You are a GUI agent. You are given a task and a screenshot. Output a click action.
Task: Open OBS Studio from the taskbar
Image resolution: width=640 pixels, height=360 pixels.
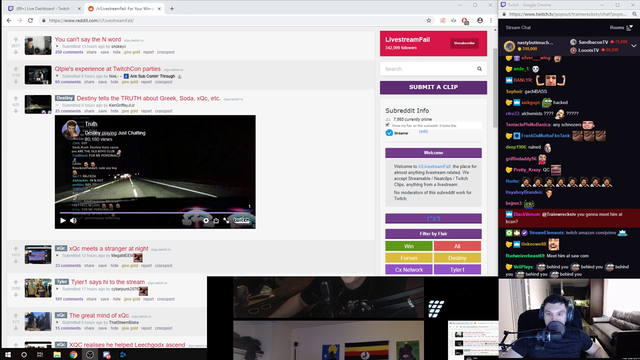[x=90, y=354]
